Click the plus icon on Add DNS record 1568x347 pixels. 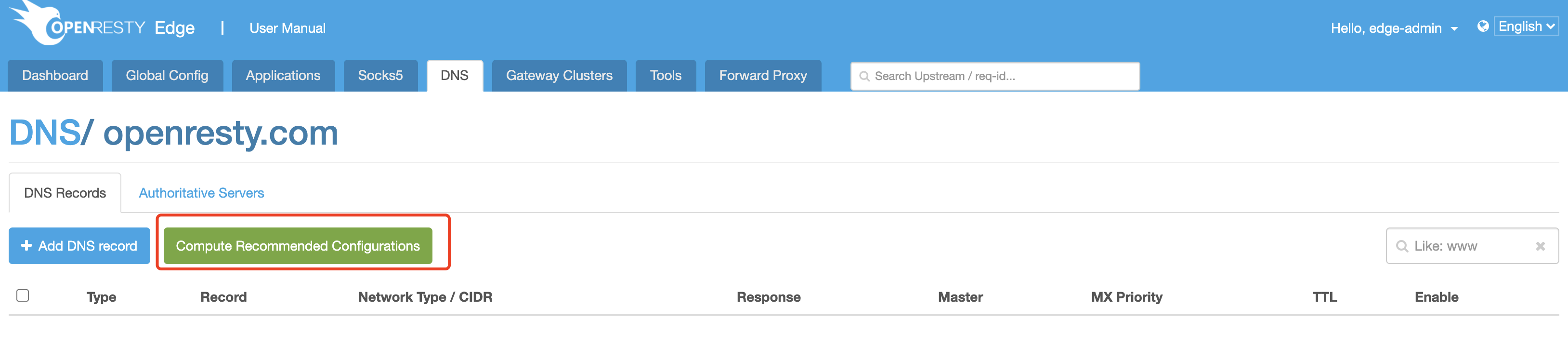pos(26,245)
